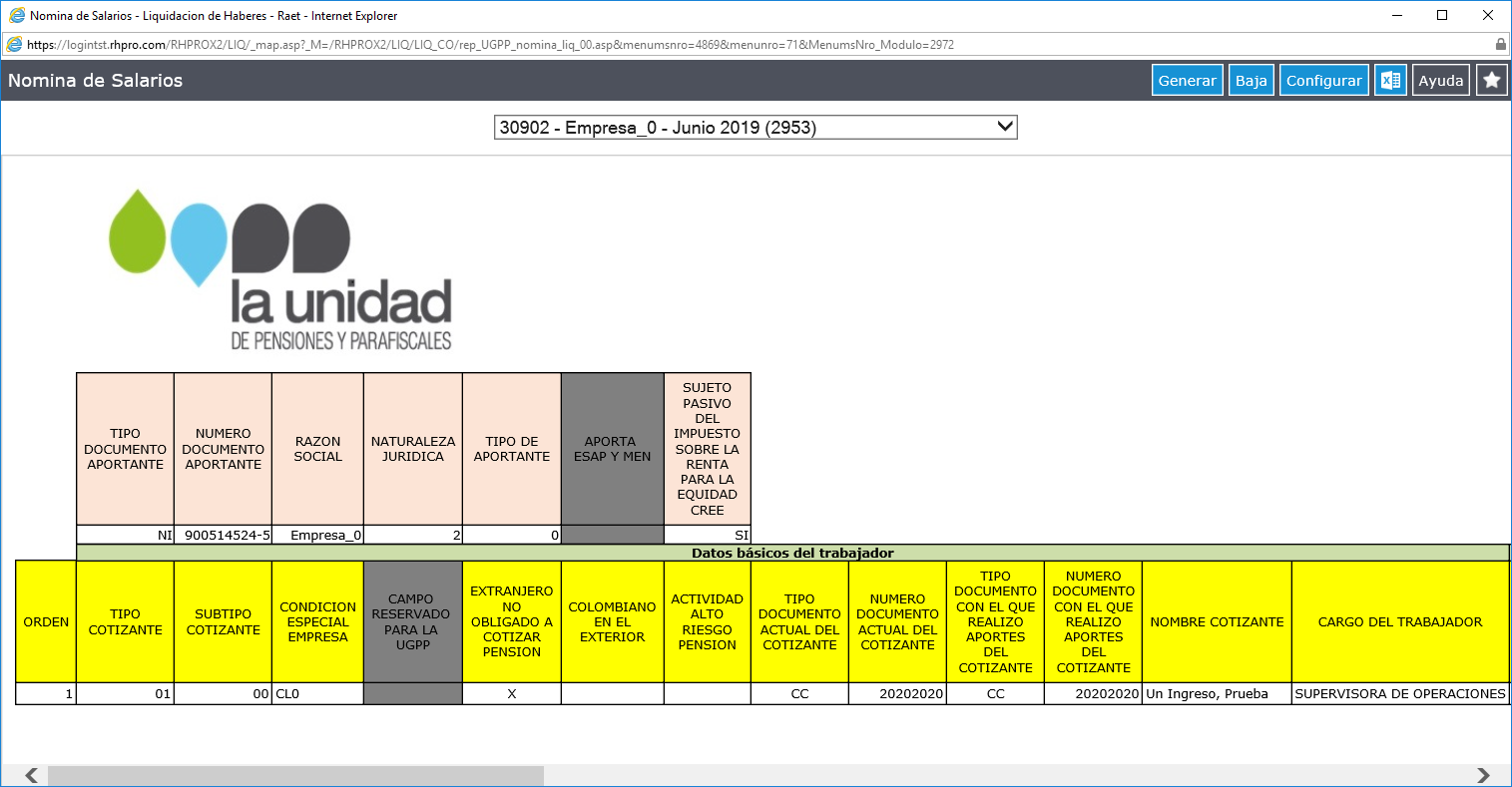Viewport: 1512px width, 787px height.
Task: Click the la unidad logo image
Action: click(280, 269)
